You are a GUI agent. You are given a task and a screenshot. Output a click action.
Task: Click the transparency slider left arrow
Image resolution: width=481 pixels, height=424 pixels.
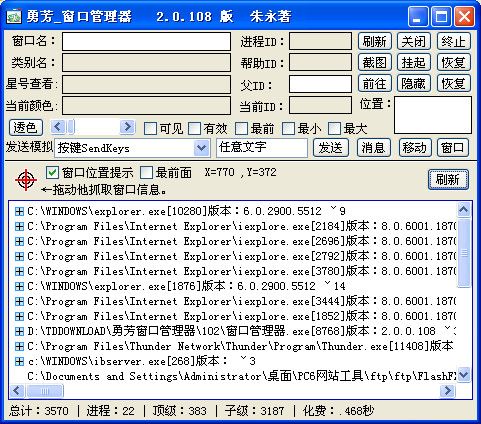pyautogui.click(x=58, y=127)
